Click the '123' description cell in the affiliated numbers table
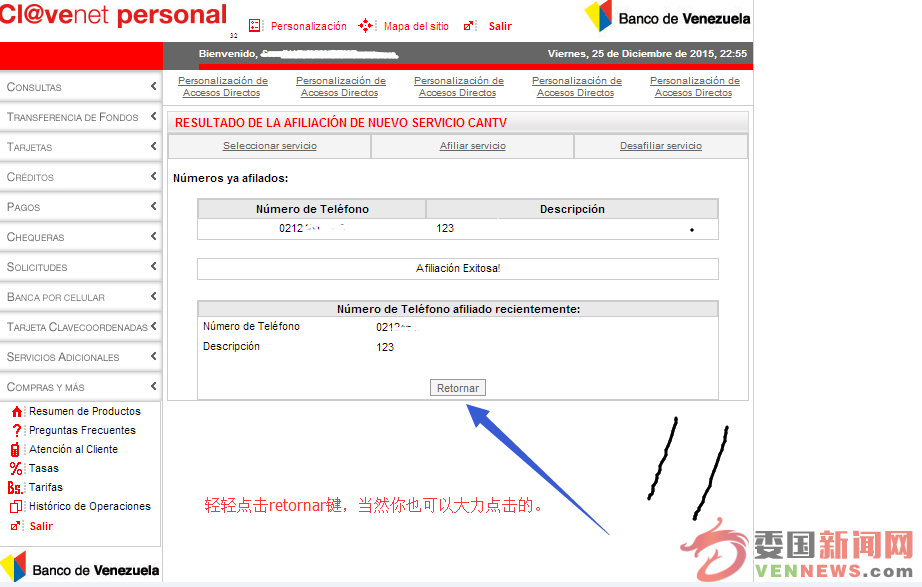This screenshot has width=922, height=587. pyautogui.click(x=445, y=228)
